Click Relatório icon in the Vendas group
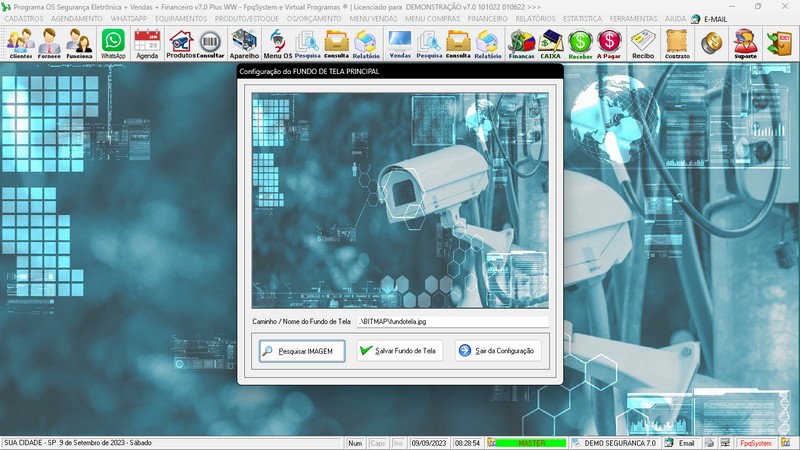 coord(488,43)
